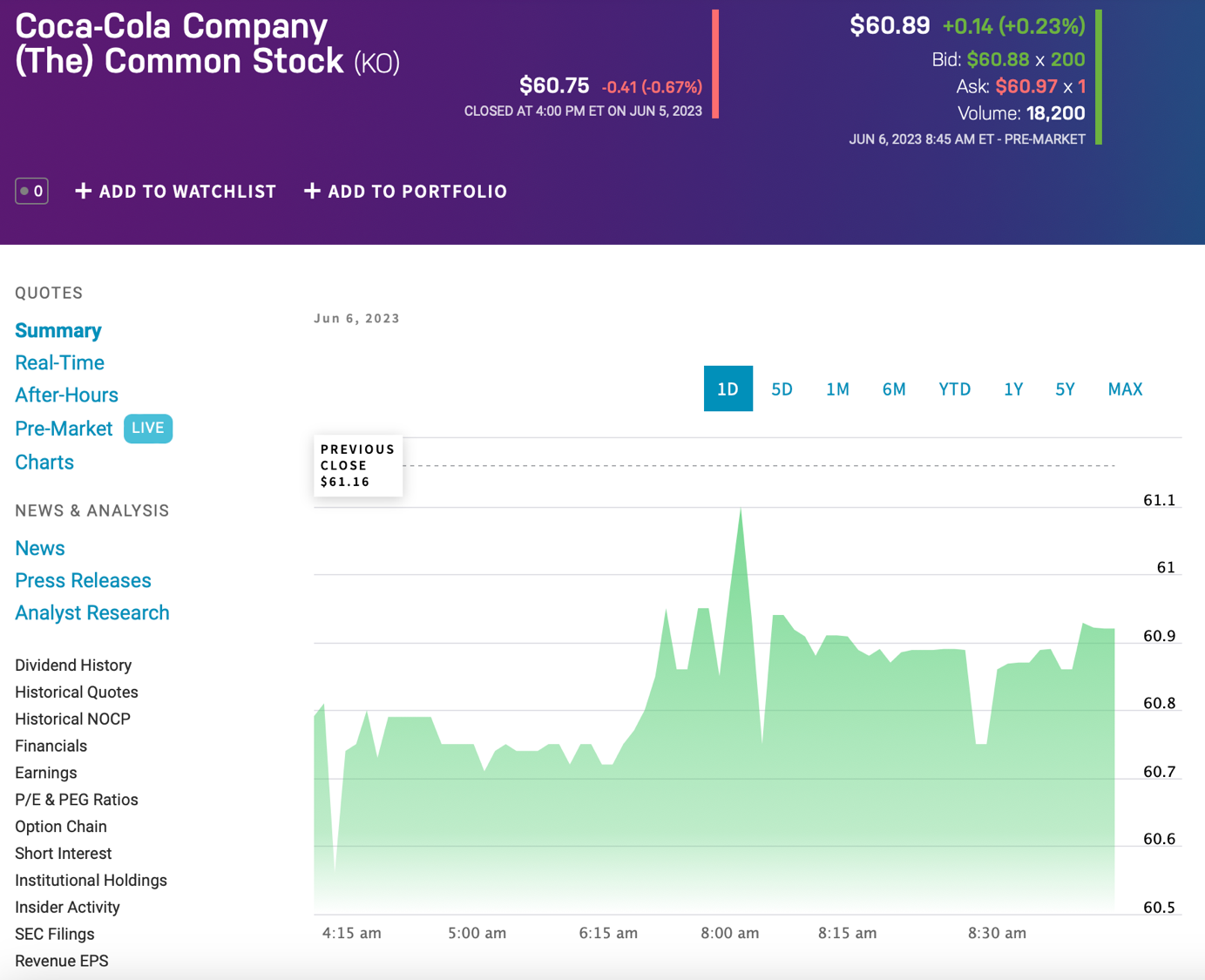
Task: Click the plus icon beside Add to Portfolio
Action: pyautogui.click(x=312, y=191)
